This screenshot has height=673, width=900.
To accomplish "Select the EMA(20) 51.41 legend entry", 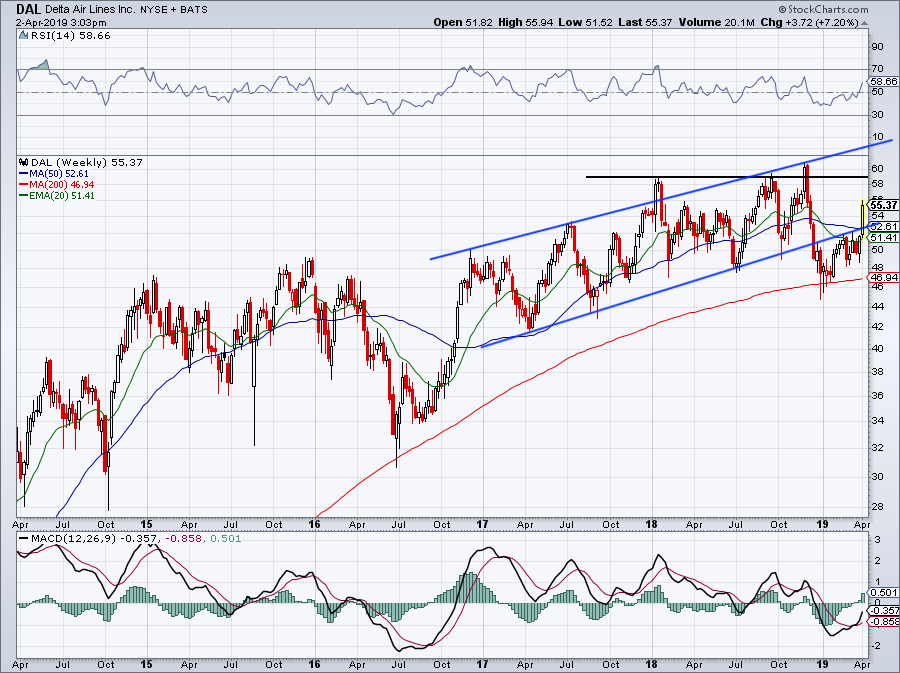I will (x=57, y=195).
